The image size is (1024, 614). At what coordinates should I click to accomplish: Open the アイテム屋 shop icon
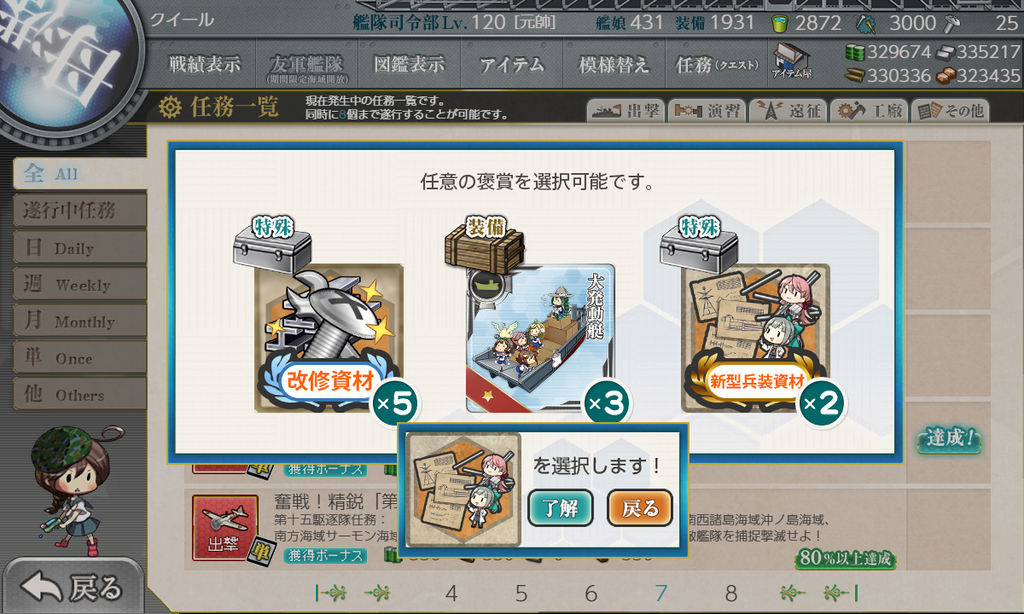[791, 61]
